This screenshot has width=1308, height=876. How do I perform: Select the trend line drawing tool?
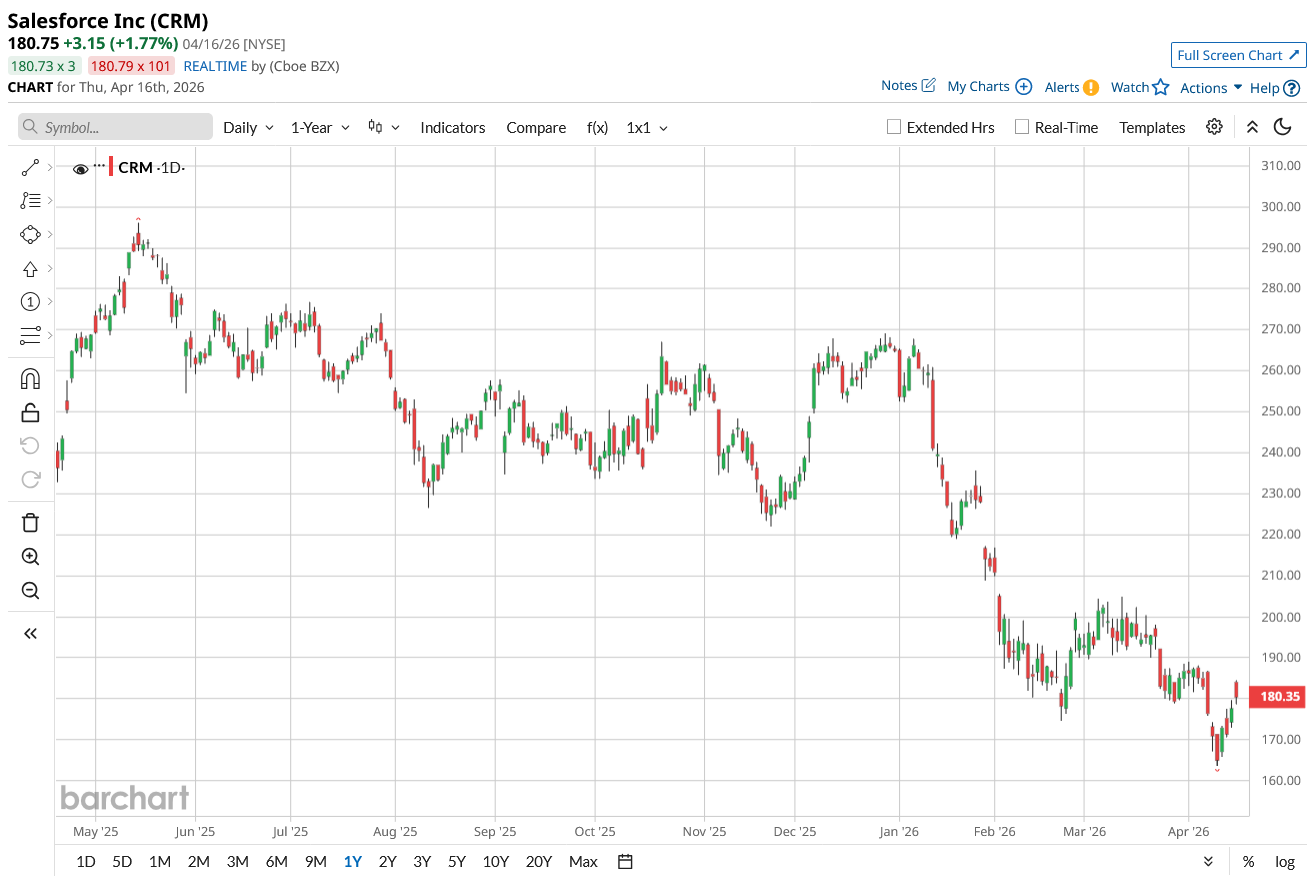pyautogui.click(x=30, y=168)
